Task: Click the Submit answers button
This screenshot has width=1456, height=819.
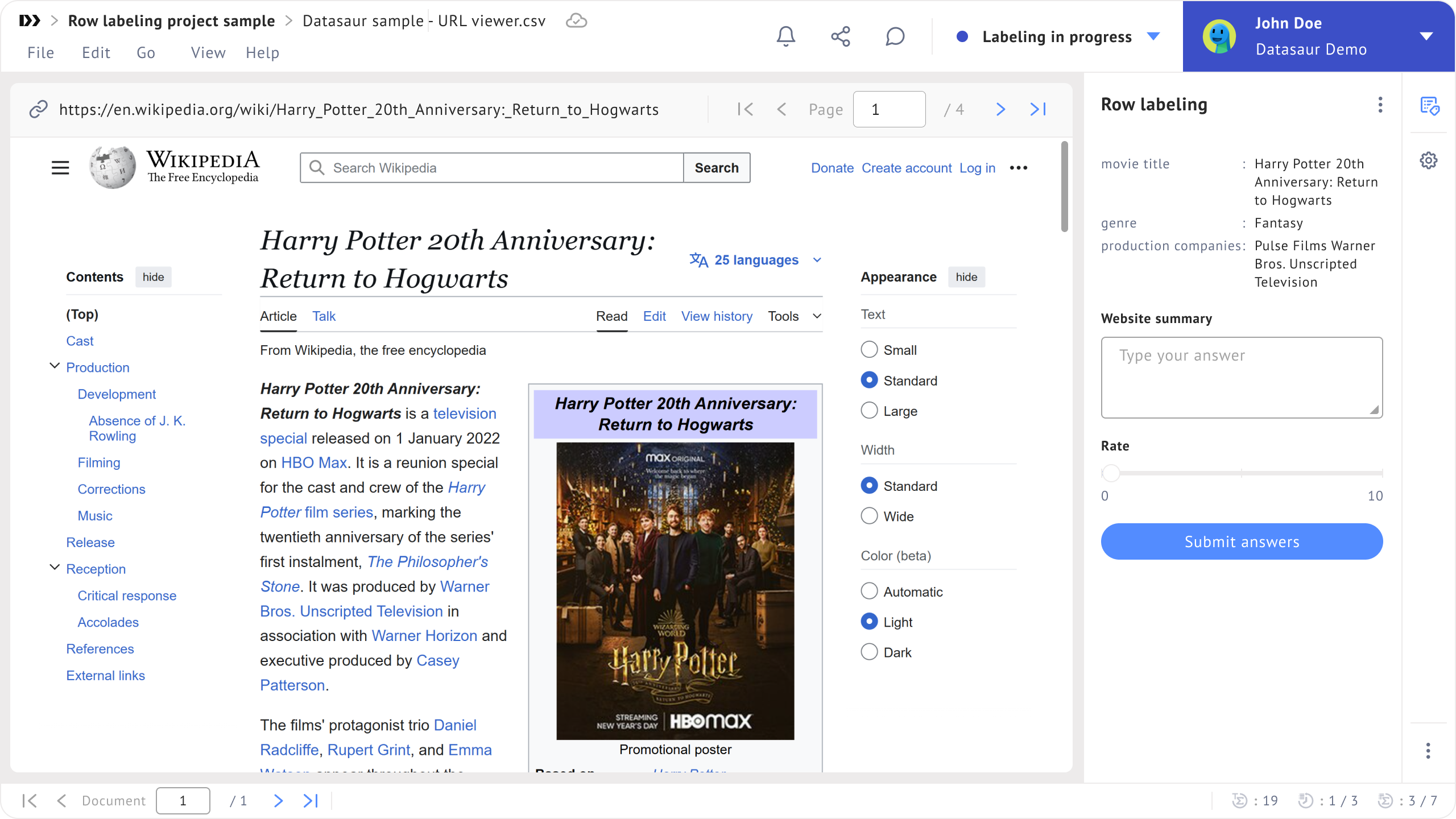Action: 1242,541
